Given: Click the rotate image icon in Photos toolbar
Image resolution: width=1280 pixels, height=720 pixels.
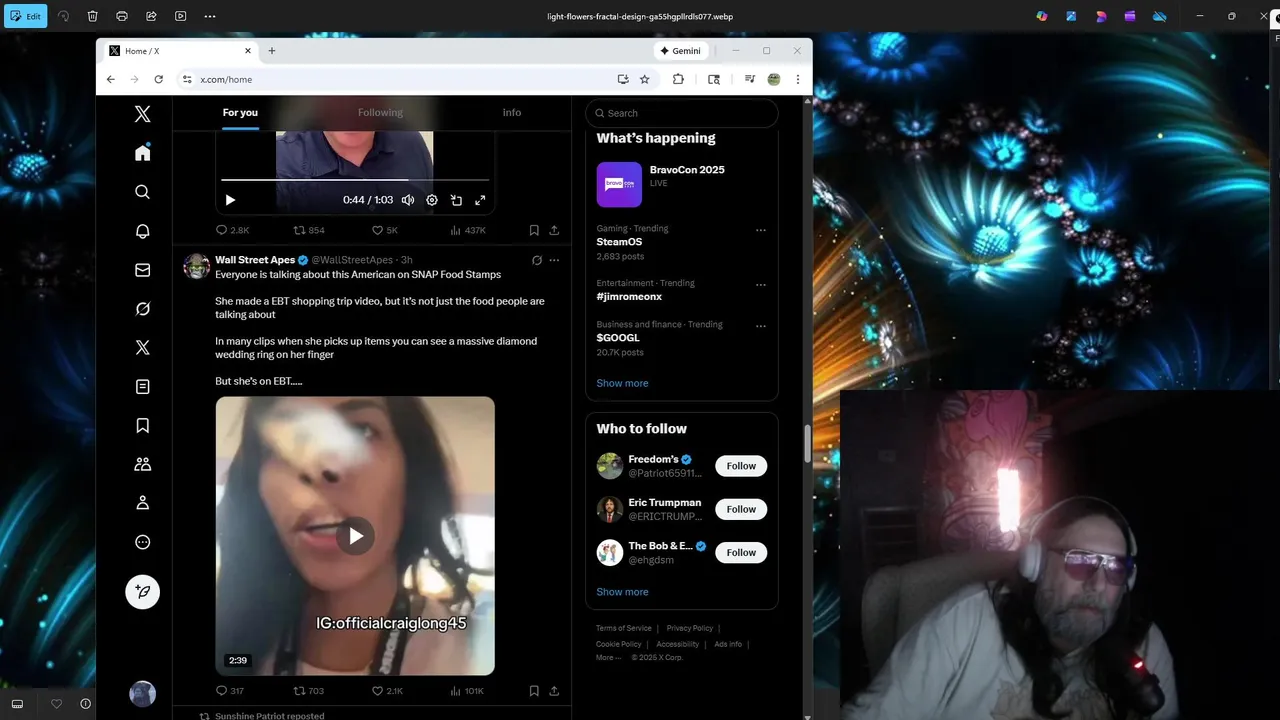Looking at the screenshot, I should [63, 16].
